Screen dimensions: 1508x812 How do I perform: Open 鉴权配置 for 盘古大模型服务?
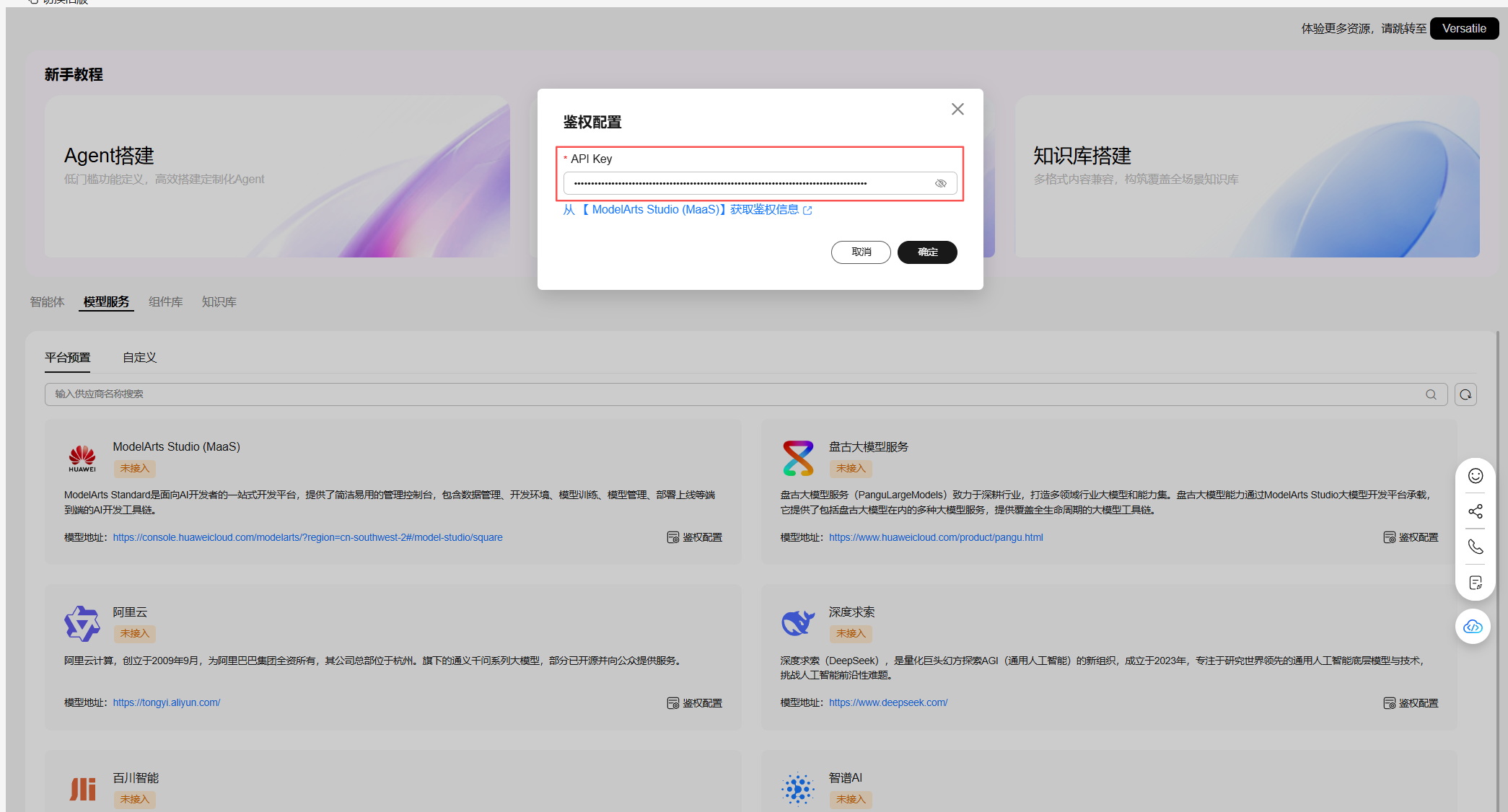1411,537
